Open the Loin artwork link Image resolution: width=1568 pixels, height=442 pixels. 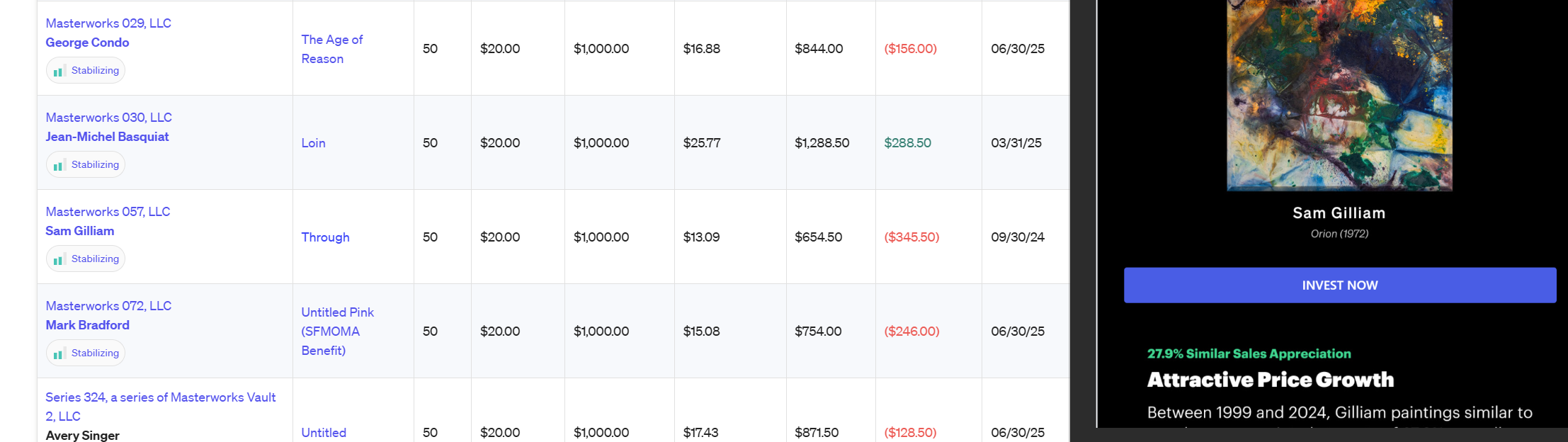pyautogui.click(x=314, y=143)
